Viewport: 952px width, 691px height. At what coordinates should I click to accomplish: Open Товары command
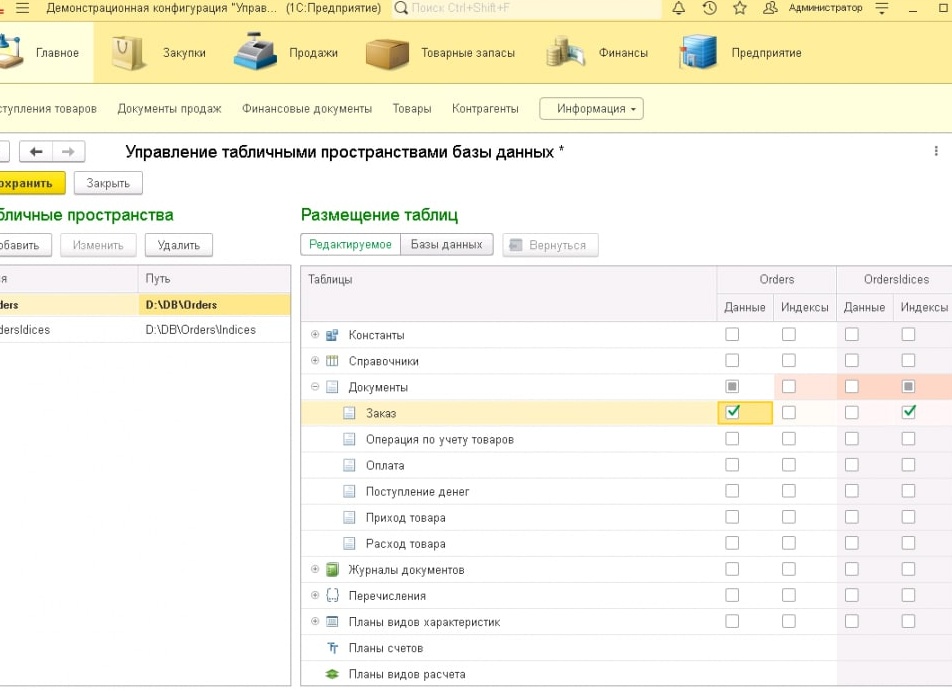click(x=412, y=109)
